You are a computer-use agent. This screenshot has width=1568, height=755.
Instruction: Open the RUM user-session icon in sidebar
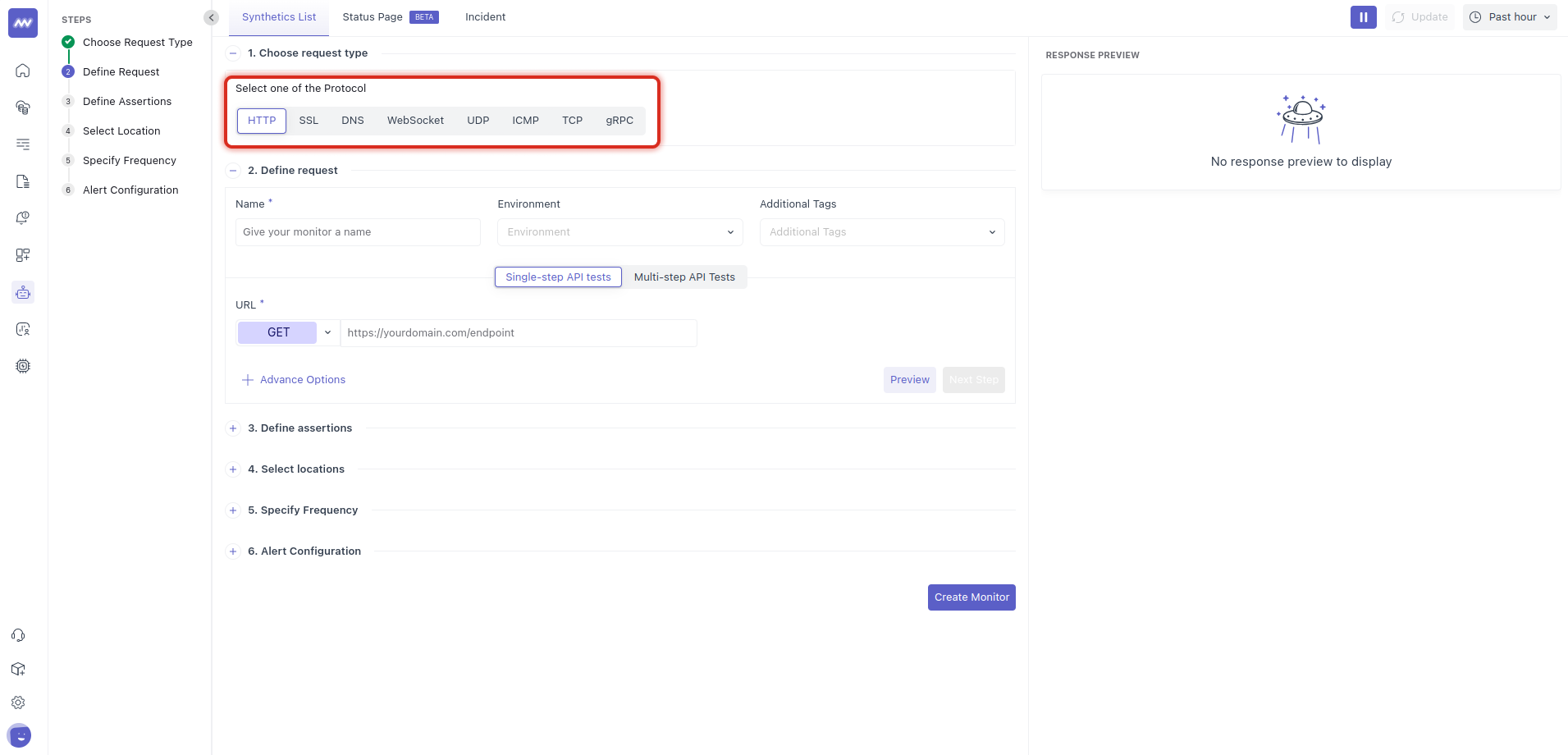pyautogui.click(x=22, y=329)
